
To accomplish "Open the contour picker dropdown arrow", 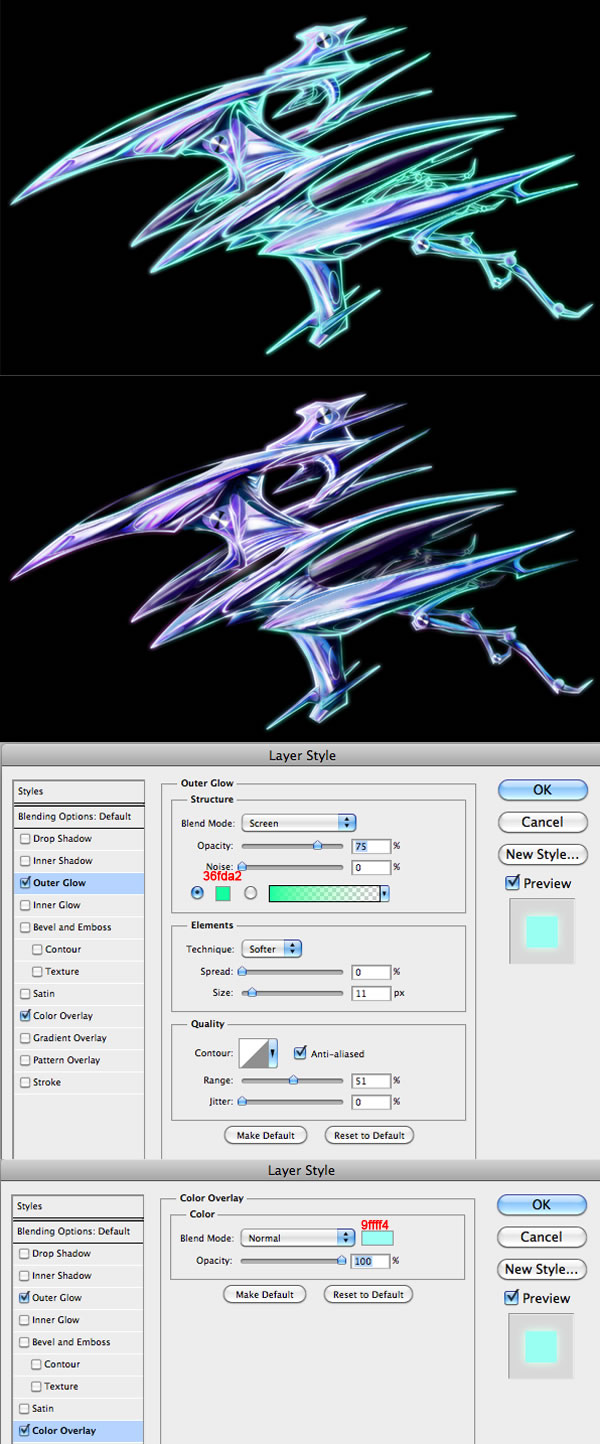I will (x=271, y=1054).
